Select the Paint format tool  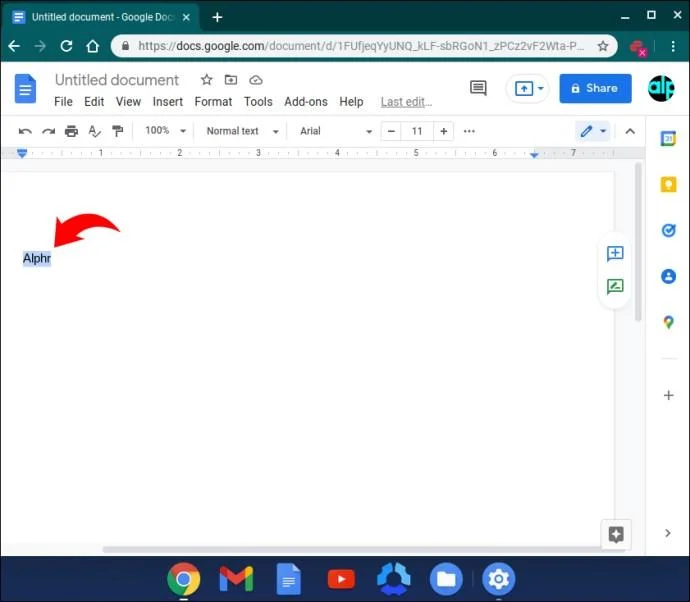(x=117, y=131)
